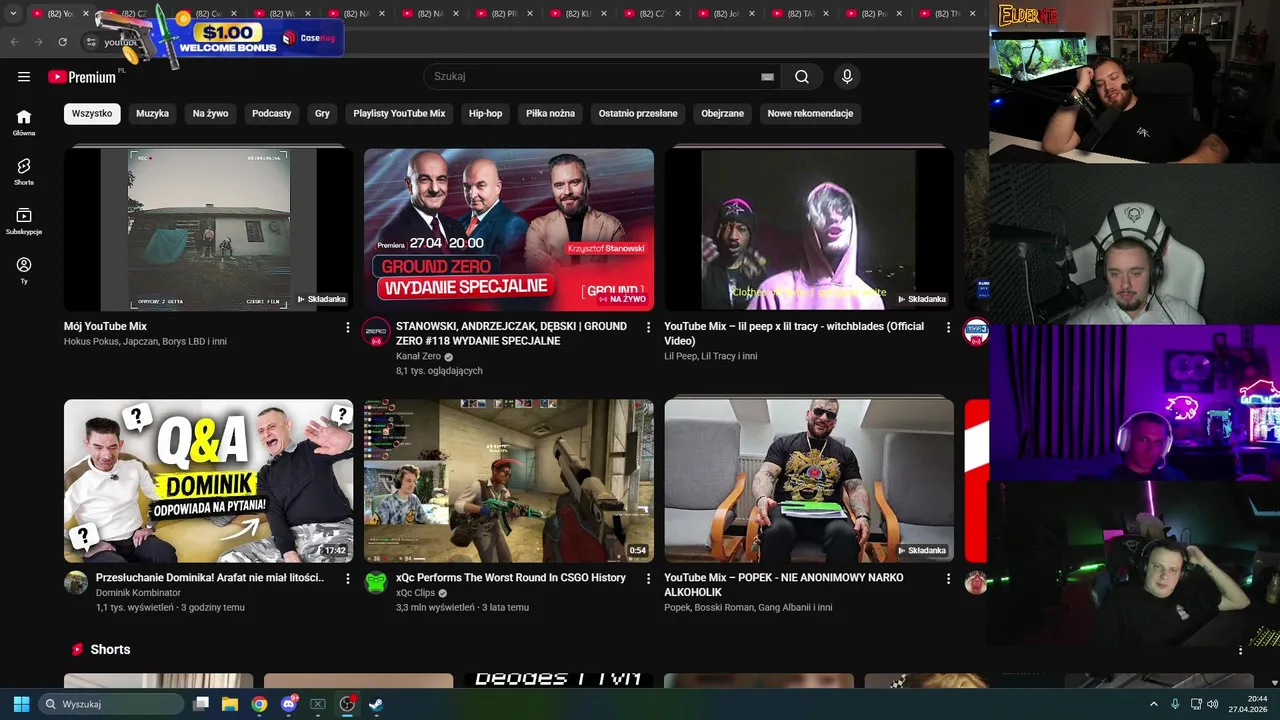Image resolution: width=1280 pixels, height=720 pixels.
Task: Go to Główna home in sidebar
Action: [24, 122]
